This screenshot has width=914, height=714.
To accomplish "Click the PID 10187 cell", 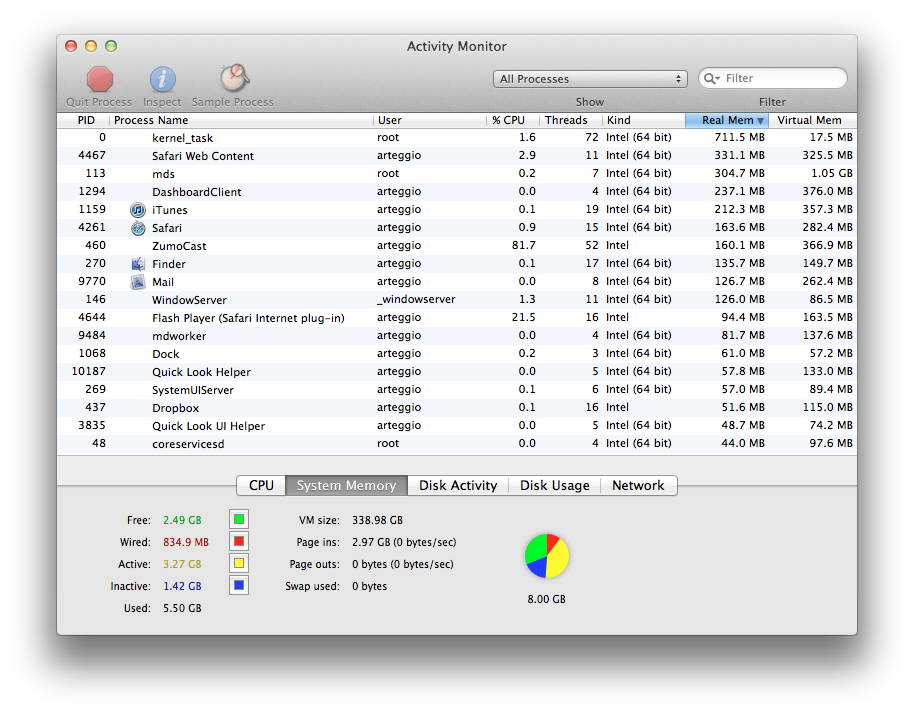I will 89,371.
